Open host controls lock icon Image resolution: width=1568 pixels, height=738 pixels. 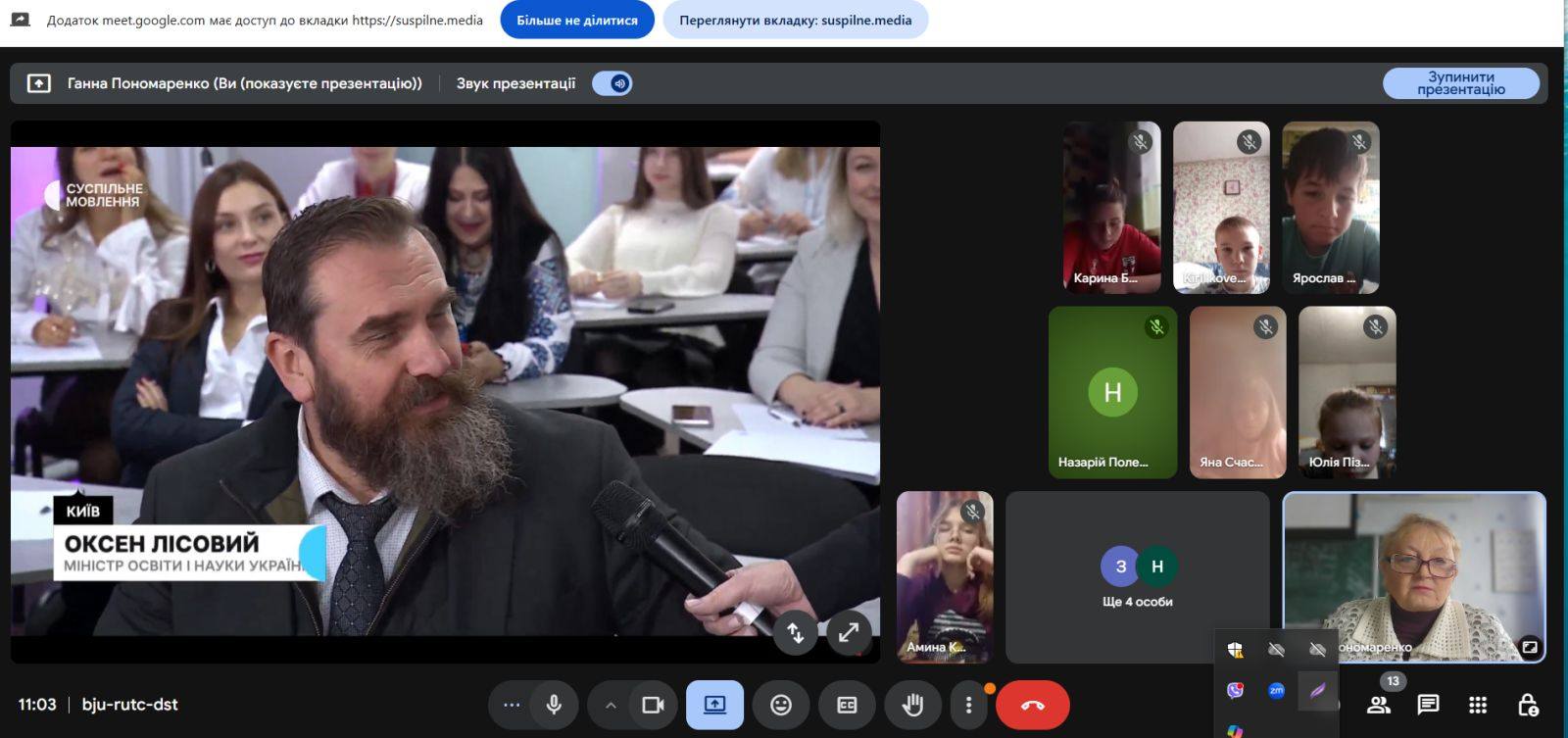pyautogui.click(x=1527, y=705)
